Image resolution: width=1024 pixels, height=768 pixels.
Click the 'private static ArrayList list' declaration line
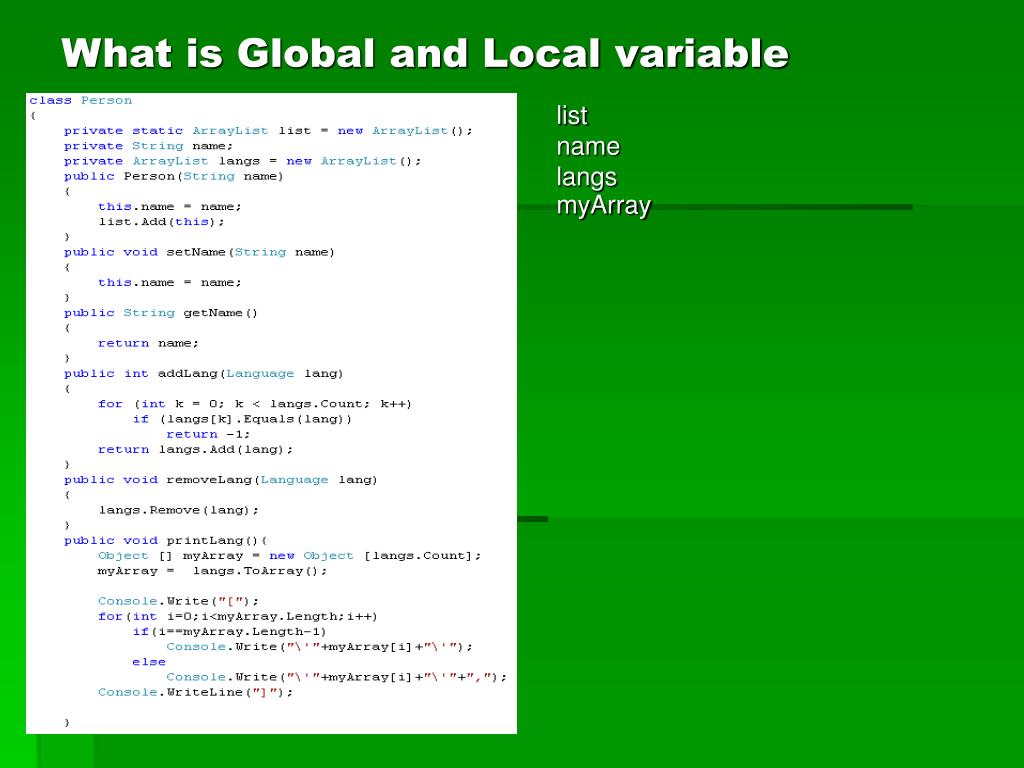pyautogui.click(x=268, y=131)
